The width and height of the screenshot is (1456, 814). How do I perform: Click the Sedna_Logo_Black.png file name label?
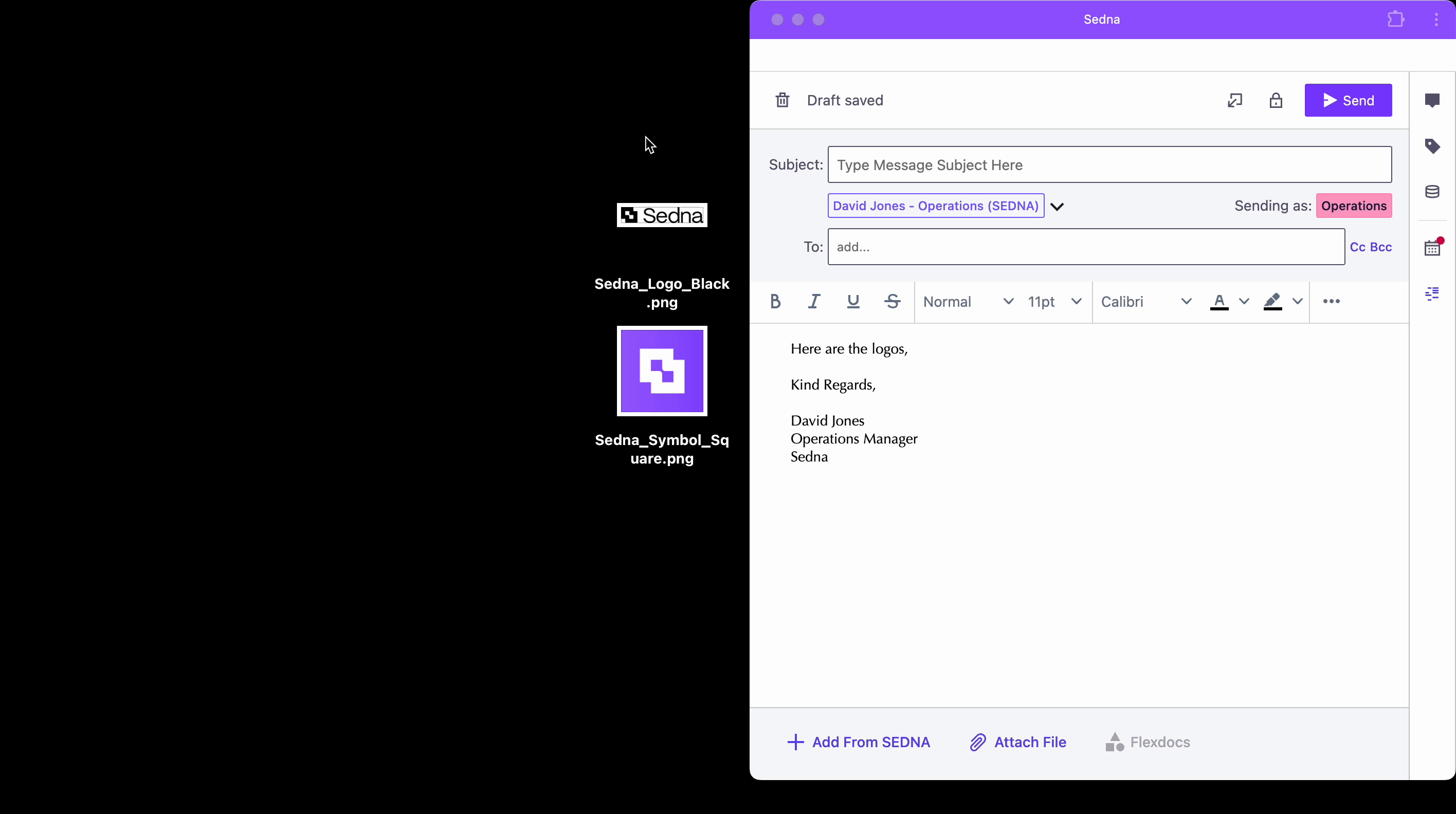(662, 292)
